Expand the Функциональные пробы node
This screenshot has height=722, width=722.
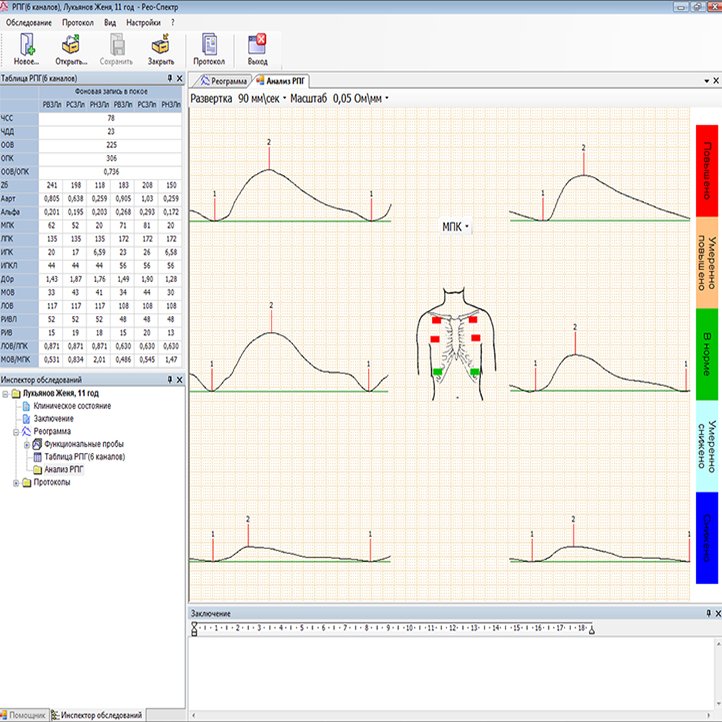(27, 445)
